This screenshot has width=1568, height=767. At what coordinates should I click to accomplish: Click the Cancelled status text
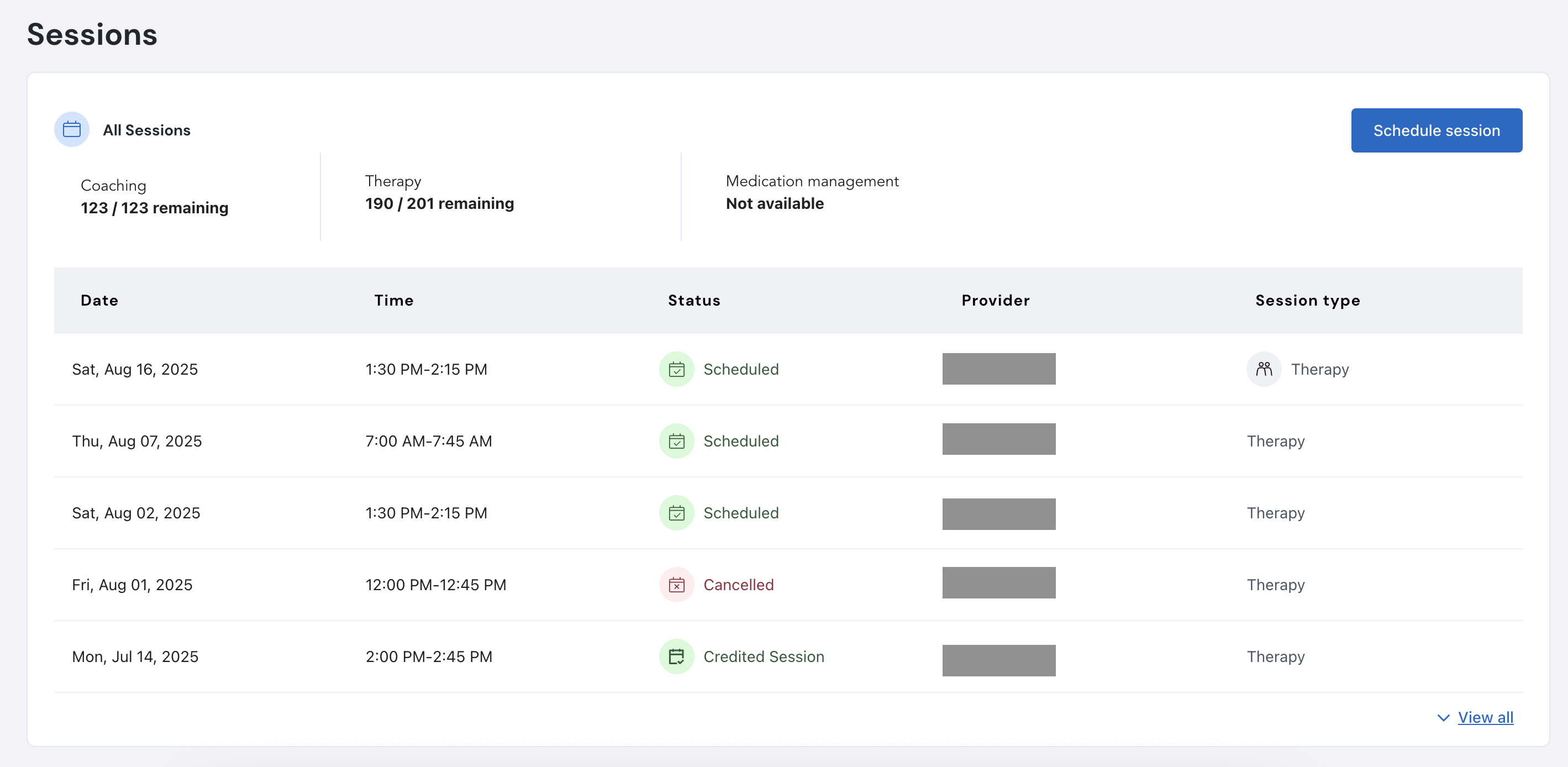click(738, 585)
